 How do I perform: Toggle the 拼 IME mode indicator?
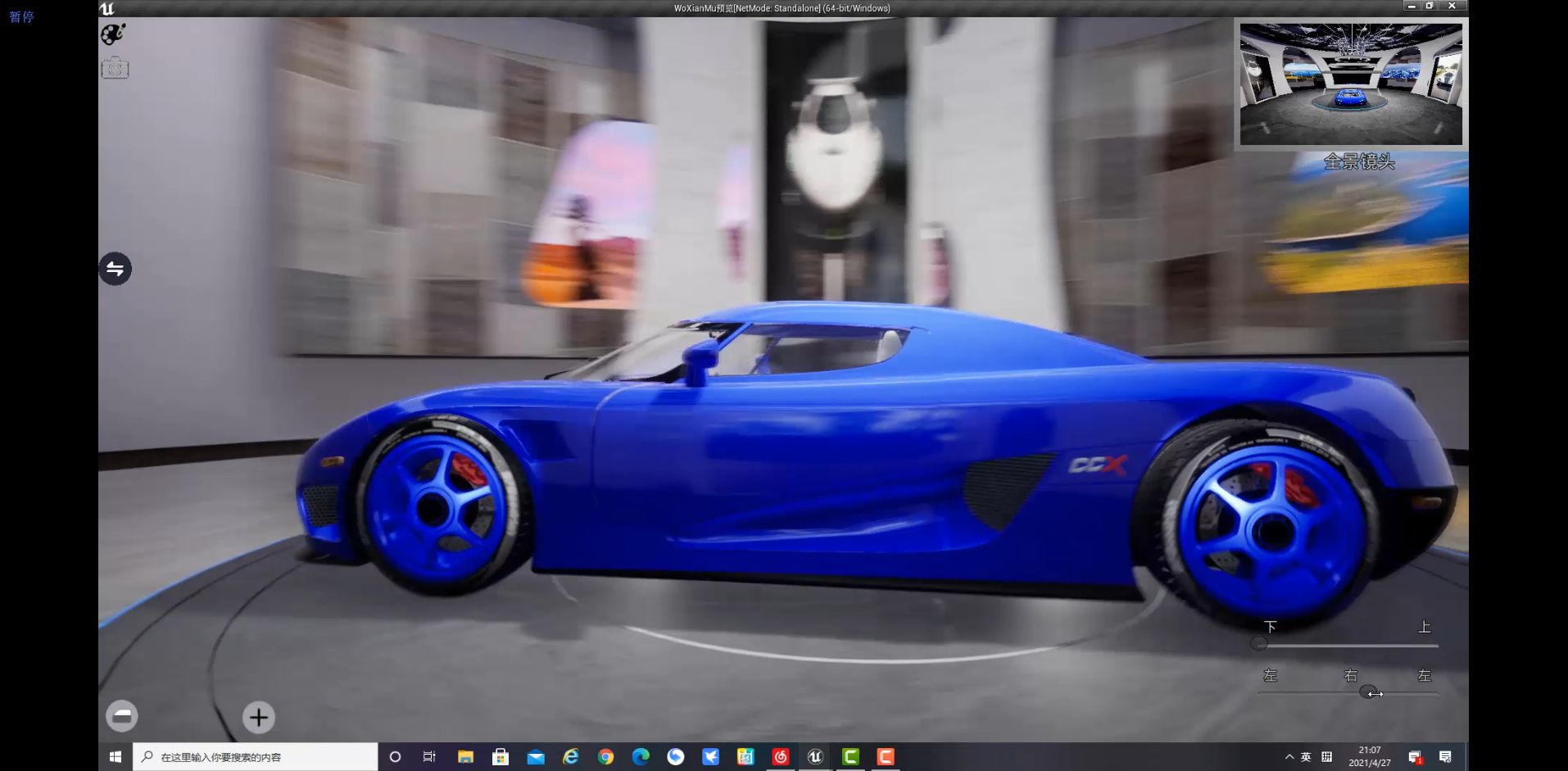[1327, 757]
